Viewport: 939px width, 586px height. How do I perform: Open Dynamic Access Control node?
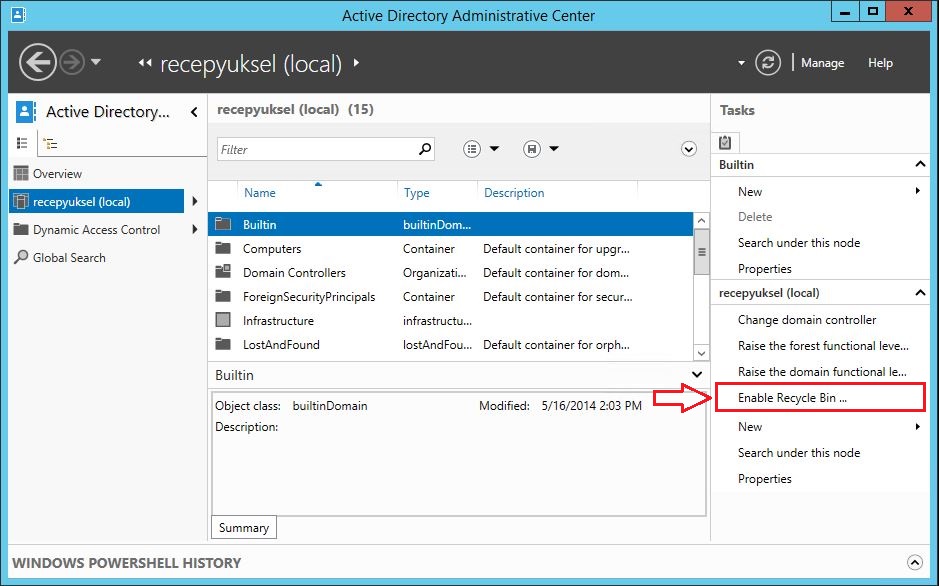pos(96,229)
